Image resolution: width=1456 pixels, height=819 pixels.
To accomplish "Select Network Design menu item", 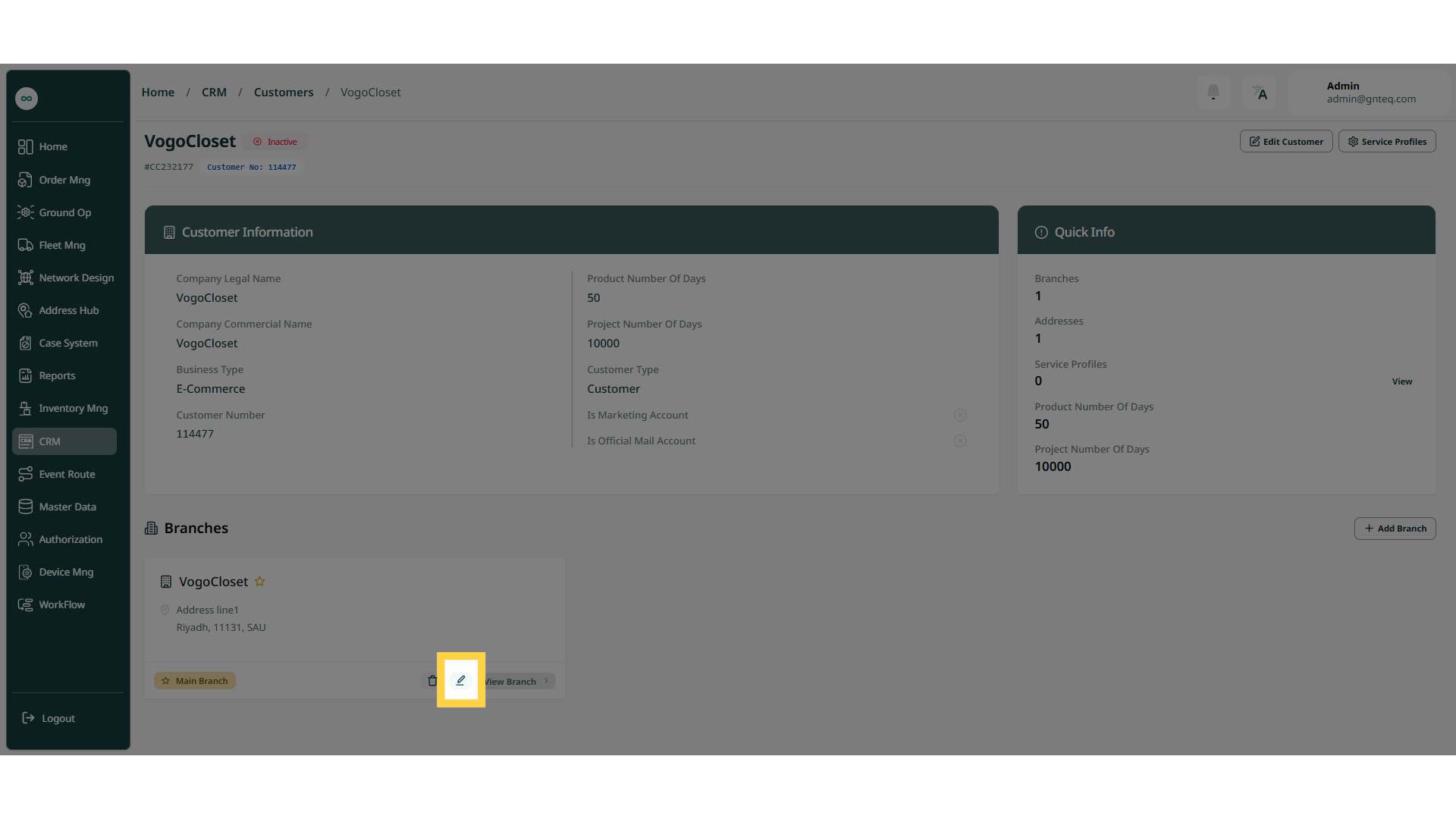I will (x=64, y=278).
